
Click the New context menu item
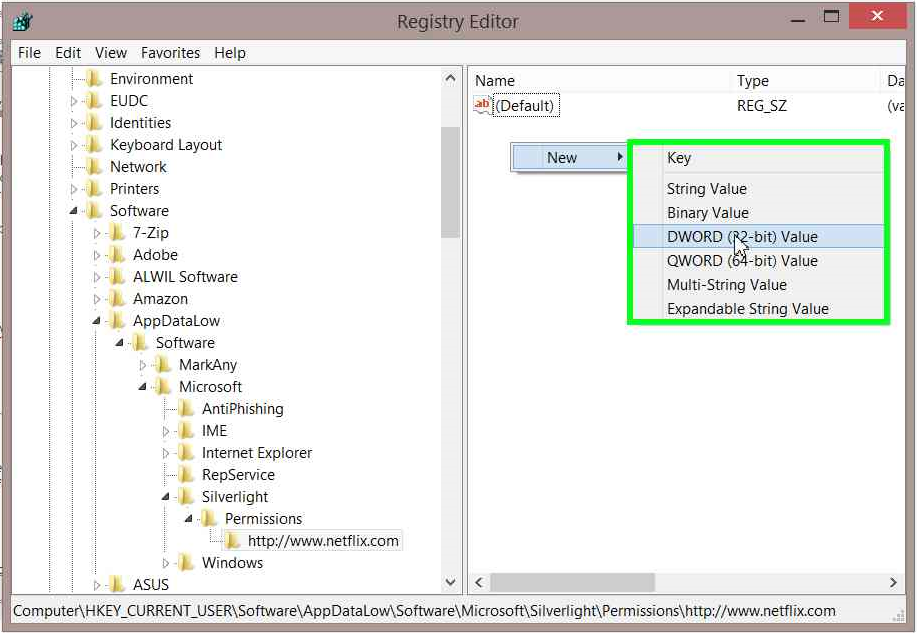[x=570, y=157]
